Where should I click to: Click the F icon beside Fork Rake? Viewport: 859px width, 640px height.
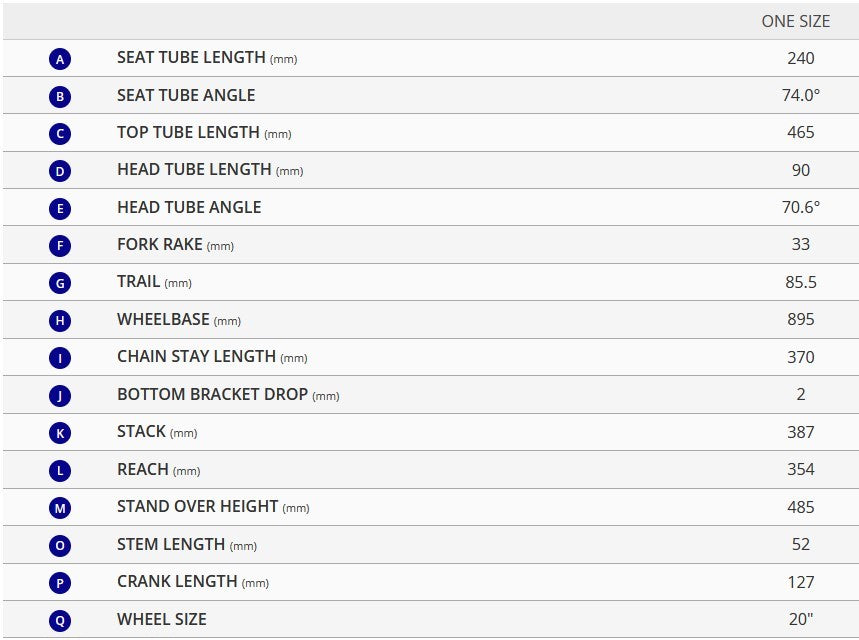[60, 245]
